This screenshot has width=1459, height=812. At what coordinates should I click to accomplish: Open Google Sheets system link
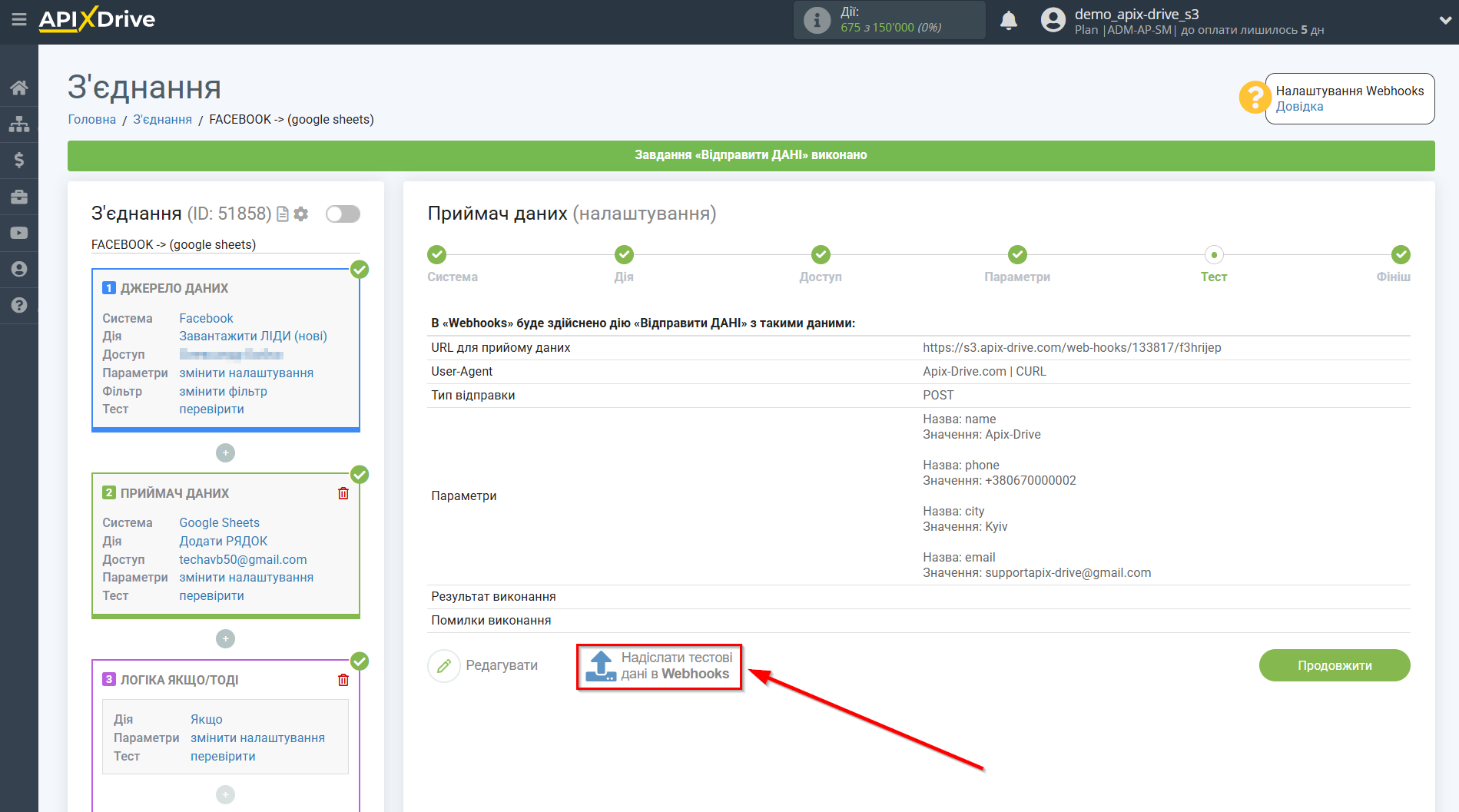point(219,522)
